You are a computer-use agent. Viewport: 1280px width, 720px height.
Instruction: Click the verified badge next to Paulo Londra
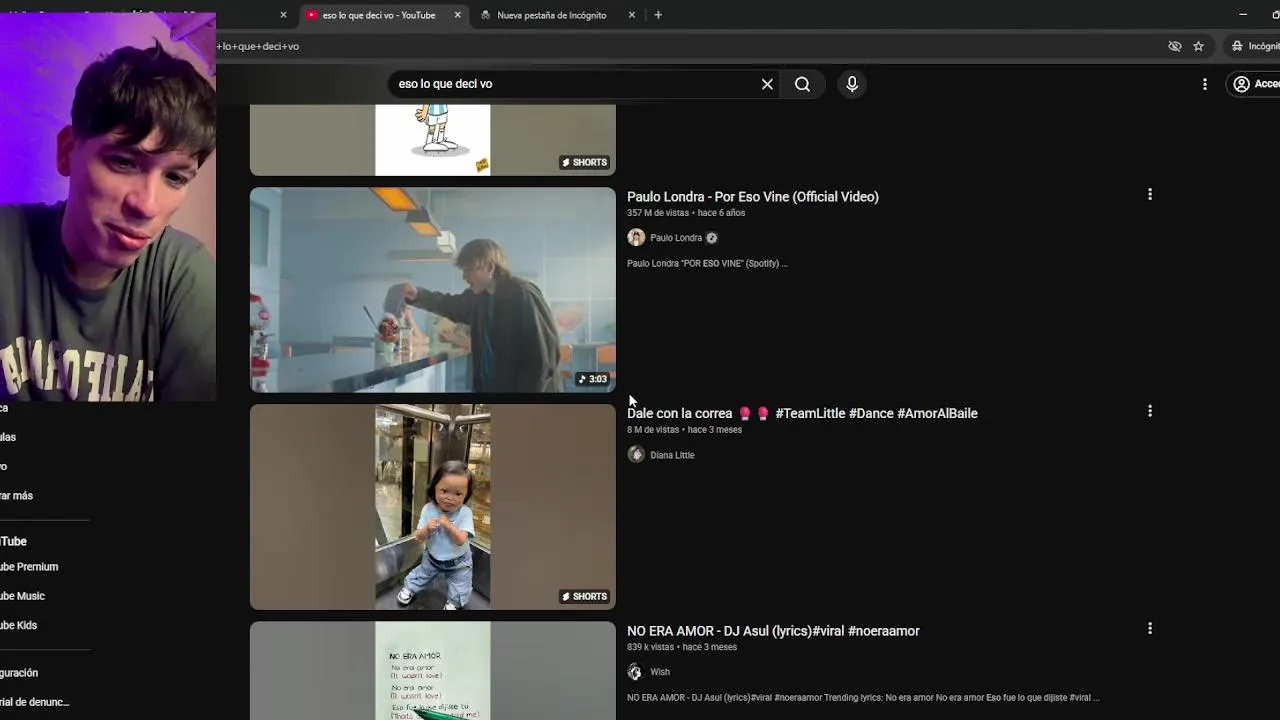click(712, 238)
